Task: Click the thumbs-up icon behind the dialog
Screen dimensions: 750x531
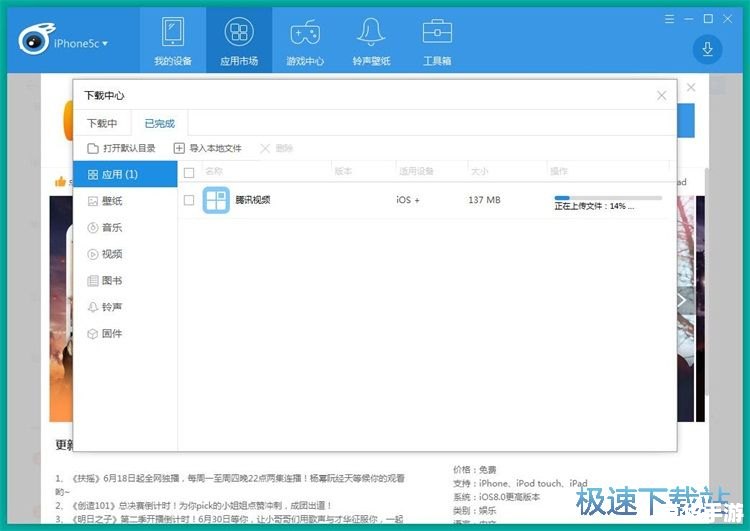Action: pyautogui.click(x=60, y=182)
